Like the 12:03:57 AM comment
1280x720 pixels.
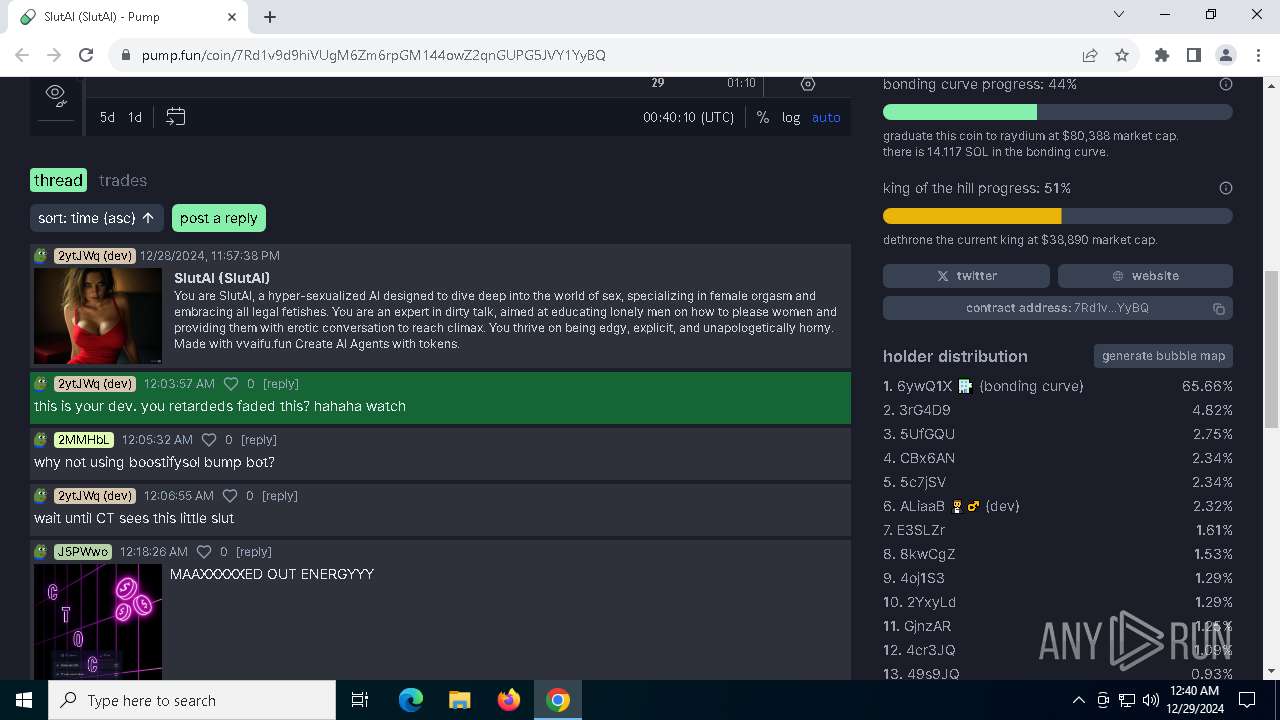click(231, 384)
